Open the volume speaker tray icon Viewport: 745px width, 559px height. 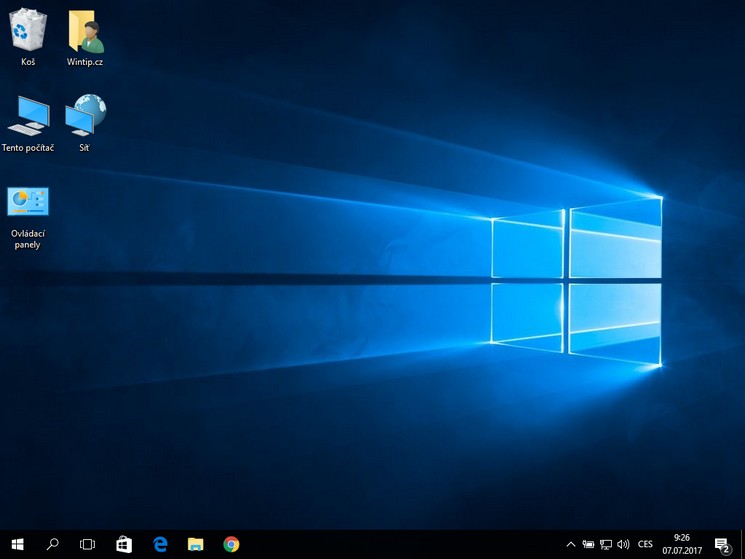tap(623, 544)
